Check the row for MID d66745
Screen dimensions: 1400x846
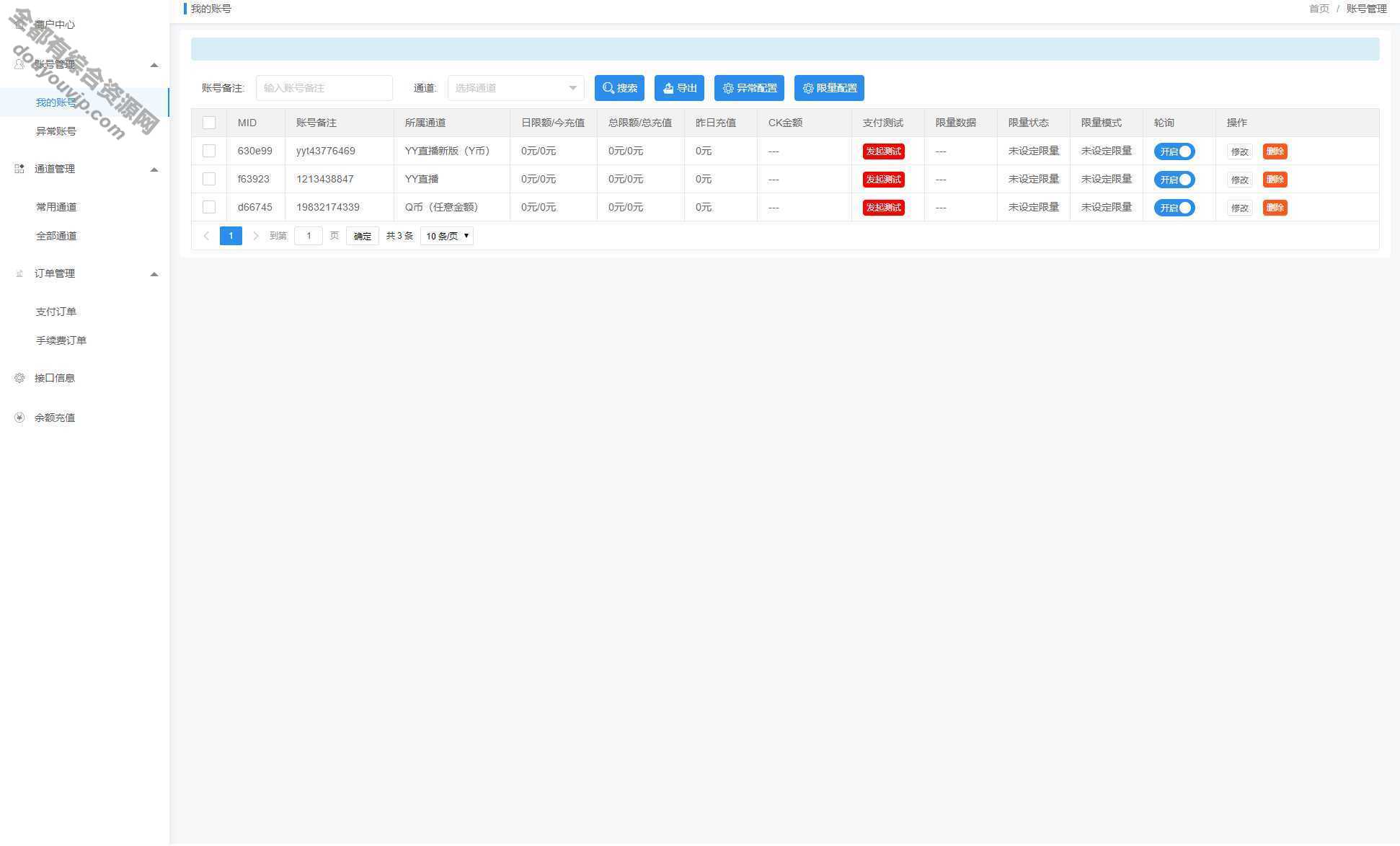coord(209,207)
